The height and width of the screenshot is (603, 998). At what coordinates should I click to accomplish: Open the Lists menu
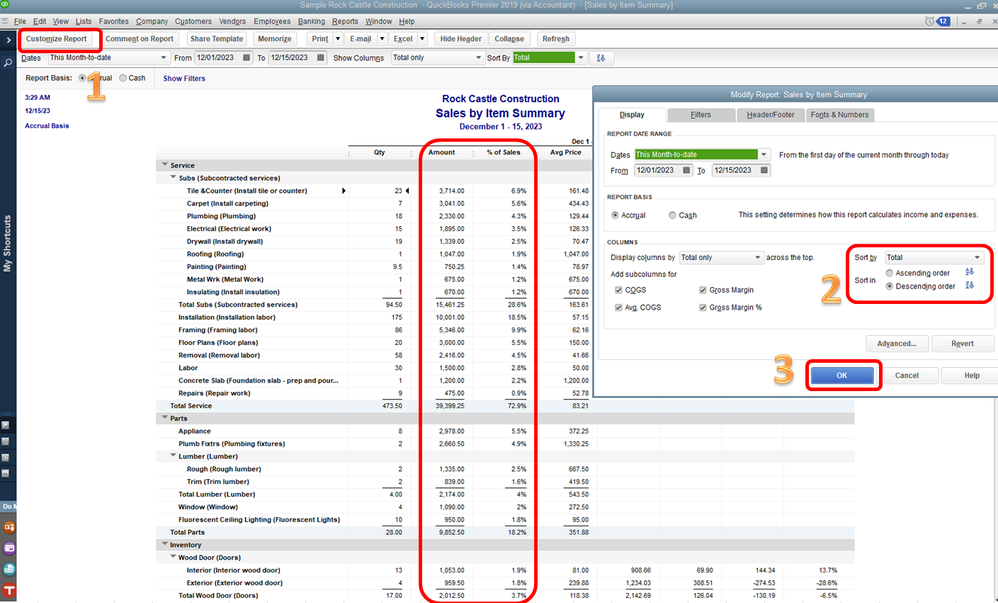[x=83, y=21]
